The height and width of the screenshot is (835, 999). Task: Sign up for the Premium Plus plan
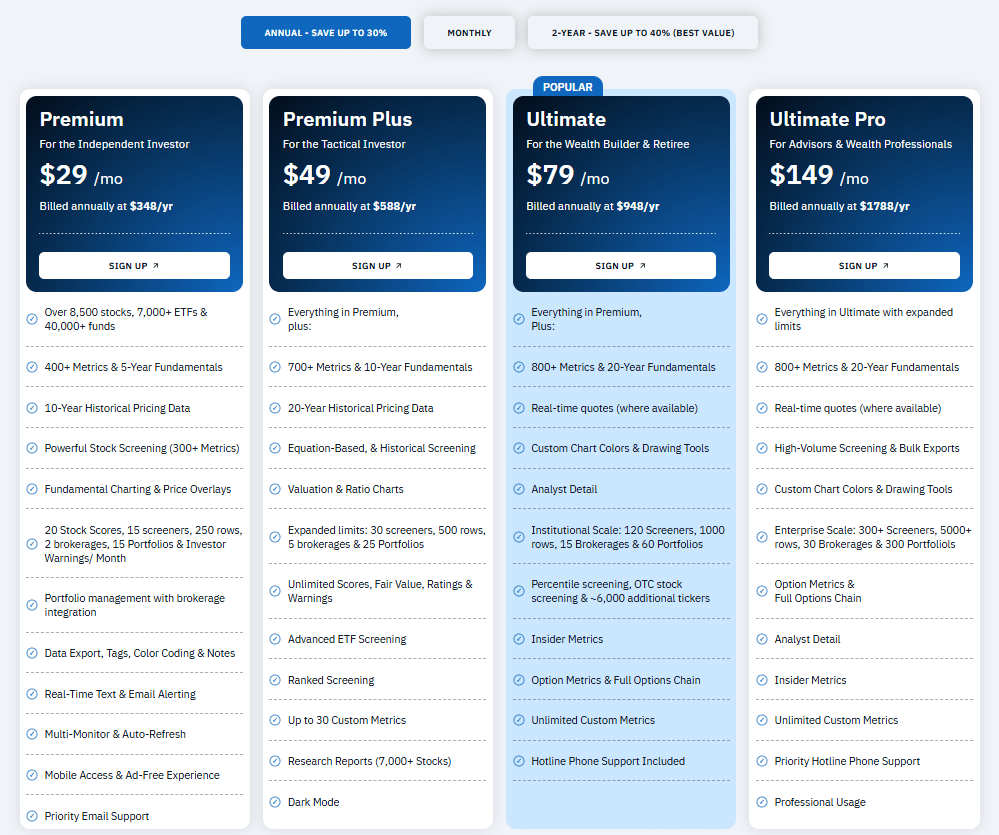[378, 266]
